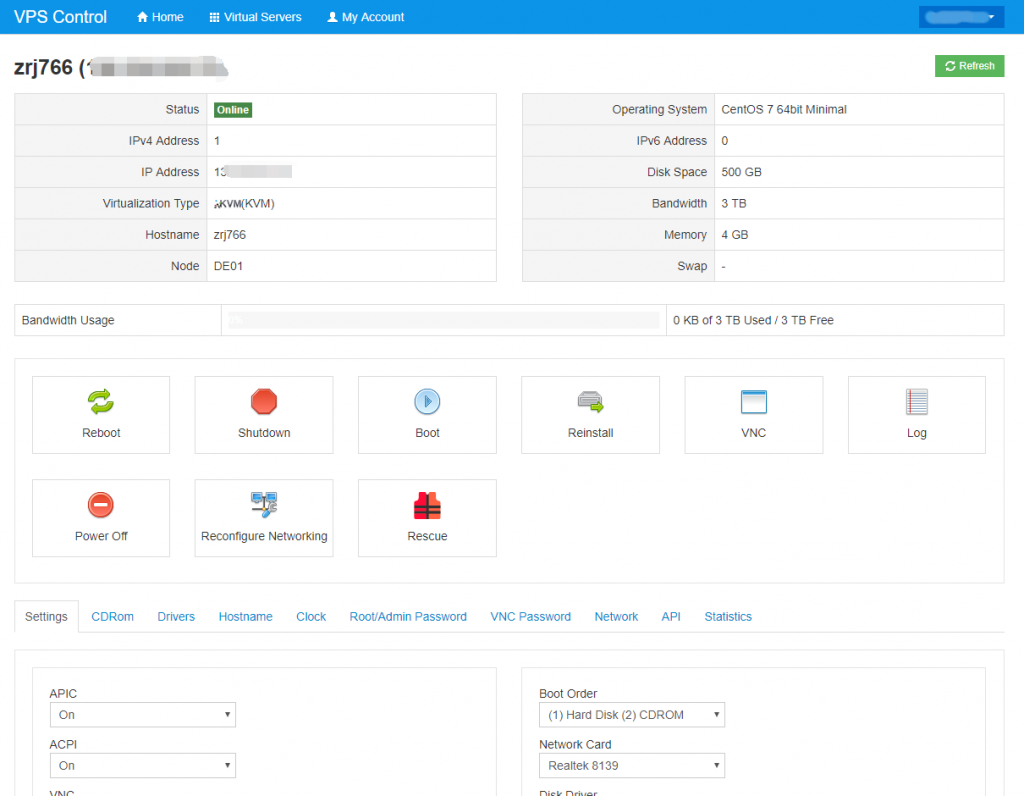The width and height of the screenshot is (1024, 796).
Task: Click the Reinstall disk icon
Action: click(x=590, y=402)
